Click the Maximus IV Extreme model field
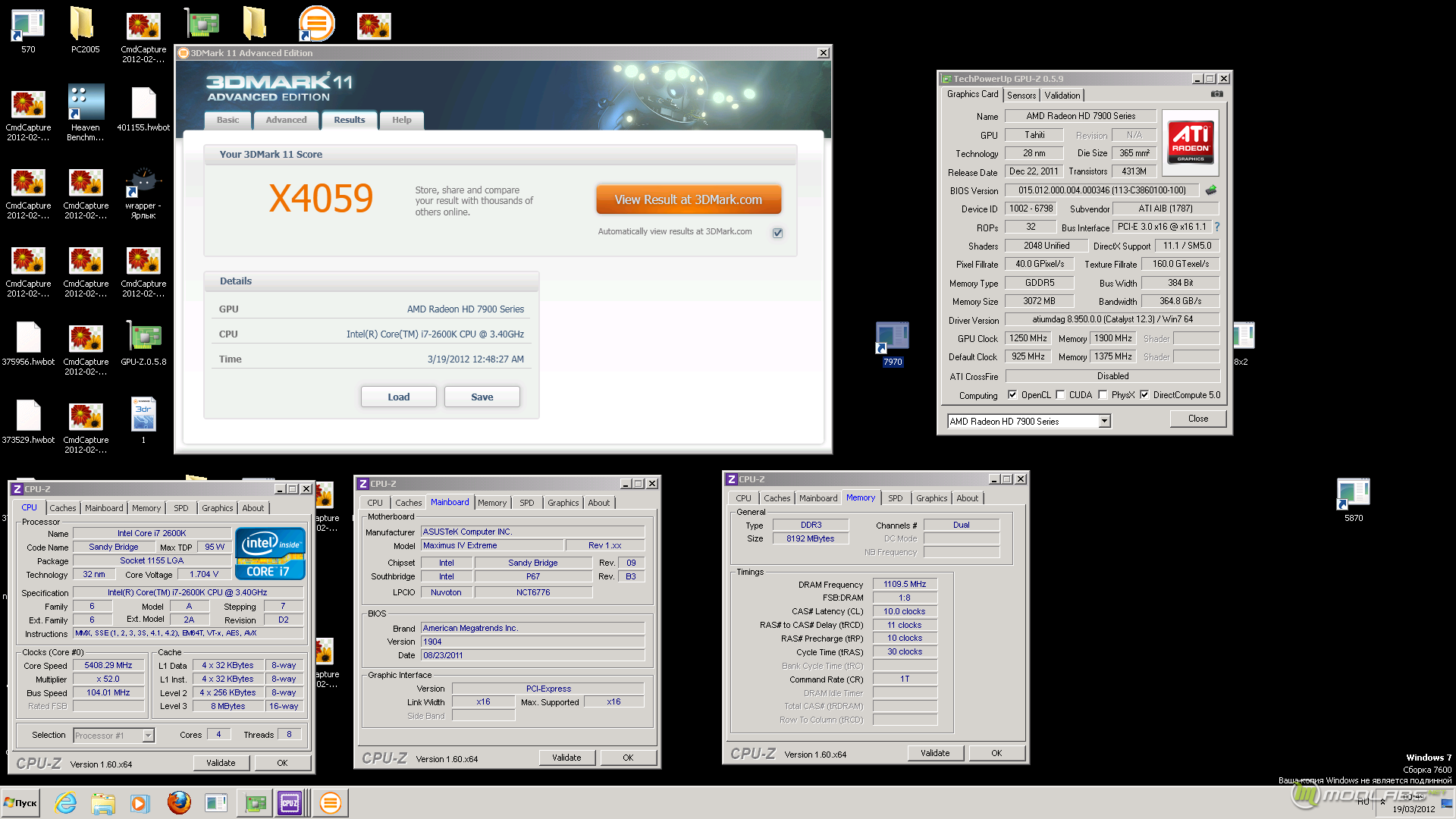The height and width of the screenshot is (819, 1456). 493,545
